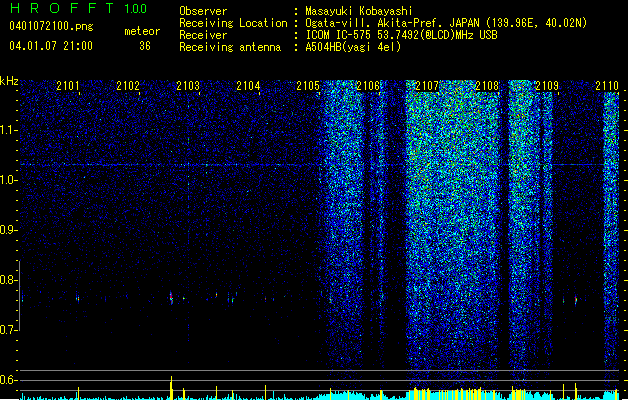Click the bright meteor echo just before 2103

click(171, 298)
